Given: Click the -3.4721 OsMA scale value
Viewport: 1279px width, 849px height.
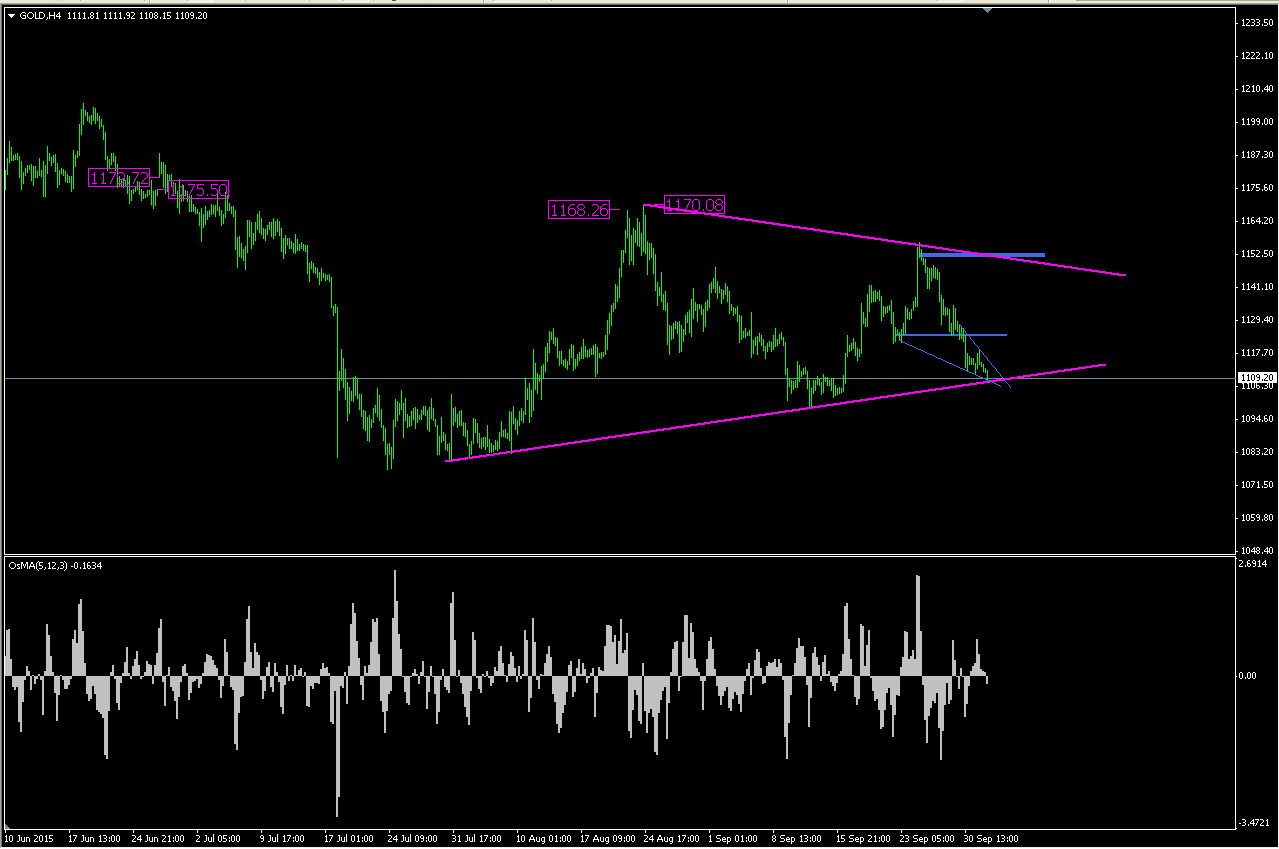Looking at the screenshot, I should (x=1254, y=822).
